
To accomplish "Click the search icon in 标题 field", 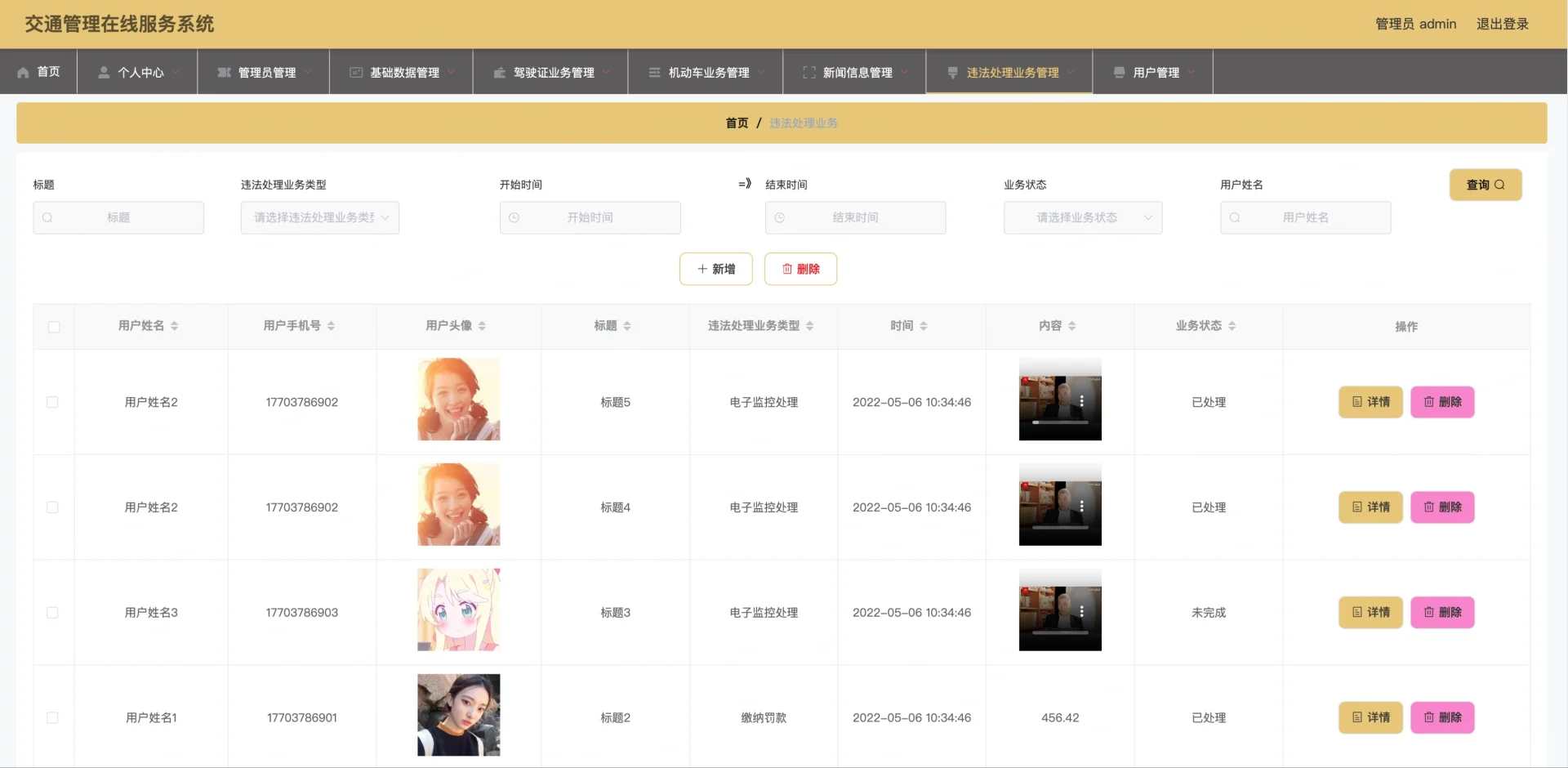I will pyautogui.click(x=47, y=218).
